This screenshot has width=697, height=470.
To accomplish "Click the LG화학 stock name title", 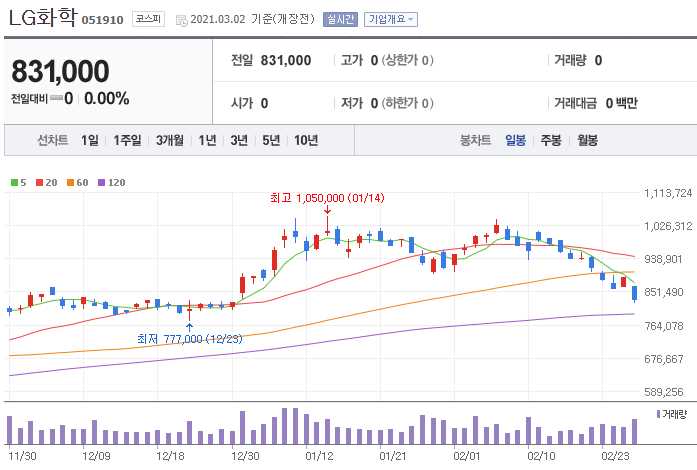I will [43, 17].
